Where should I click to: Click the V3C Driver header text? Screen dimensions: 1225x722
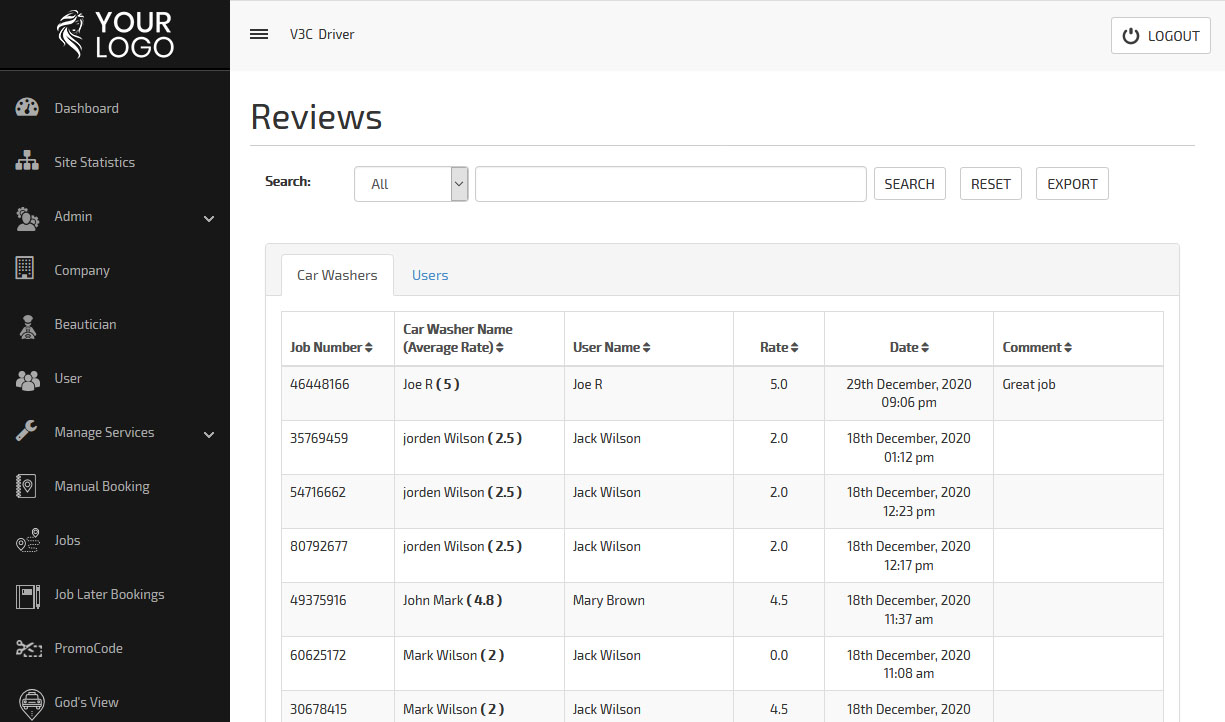tap(322, 34)
